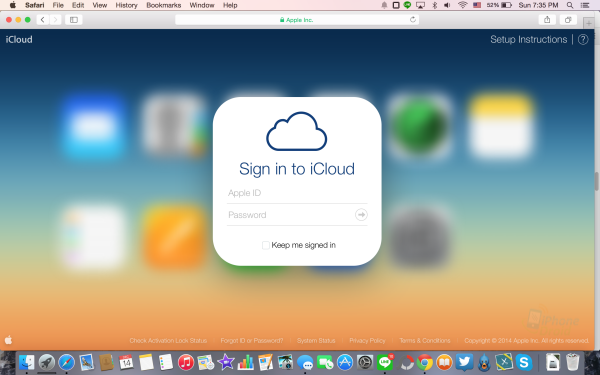Open the System Status link
This screenshot has height=375, width=600.
pyautogui.click(x=316, y=340)
